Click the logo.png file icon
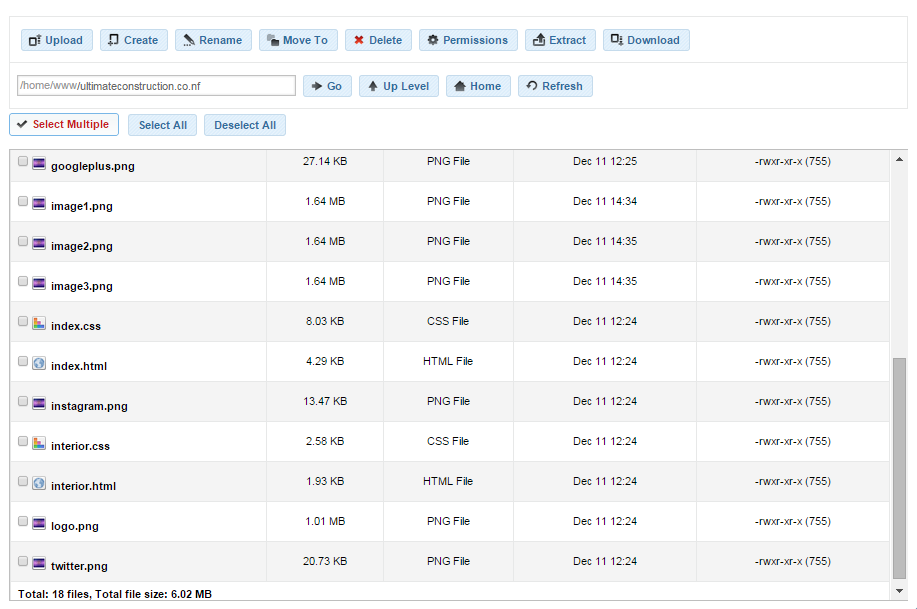Image resolution: width=917 pixels, height=609 pixels. coord(39,523)
